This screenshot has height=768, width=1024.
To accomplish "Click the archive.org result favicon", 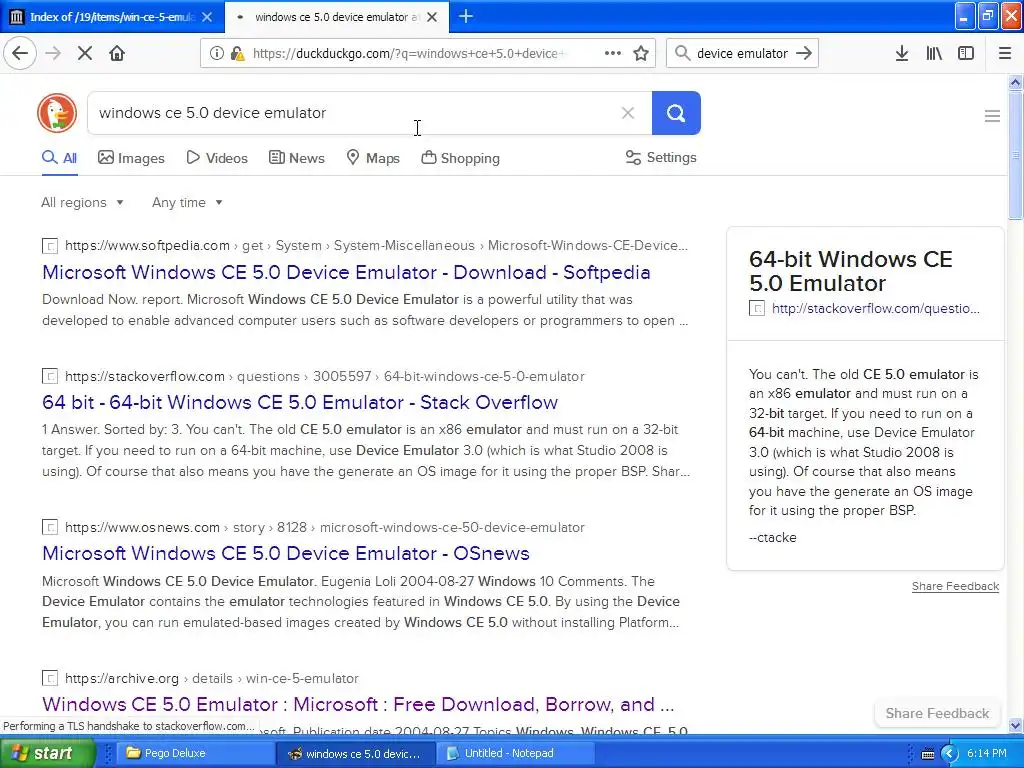I will 50,679.
